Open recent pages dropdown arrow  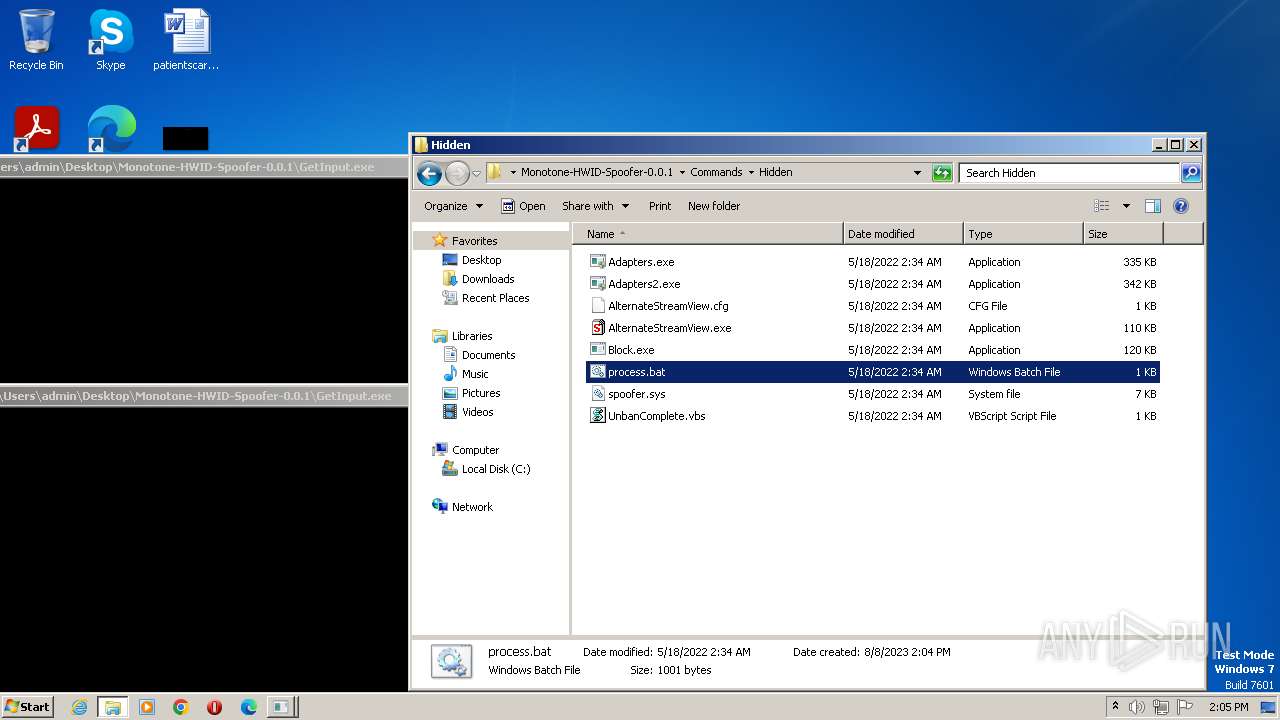click(476, 173)
